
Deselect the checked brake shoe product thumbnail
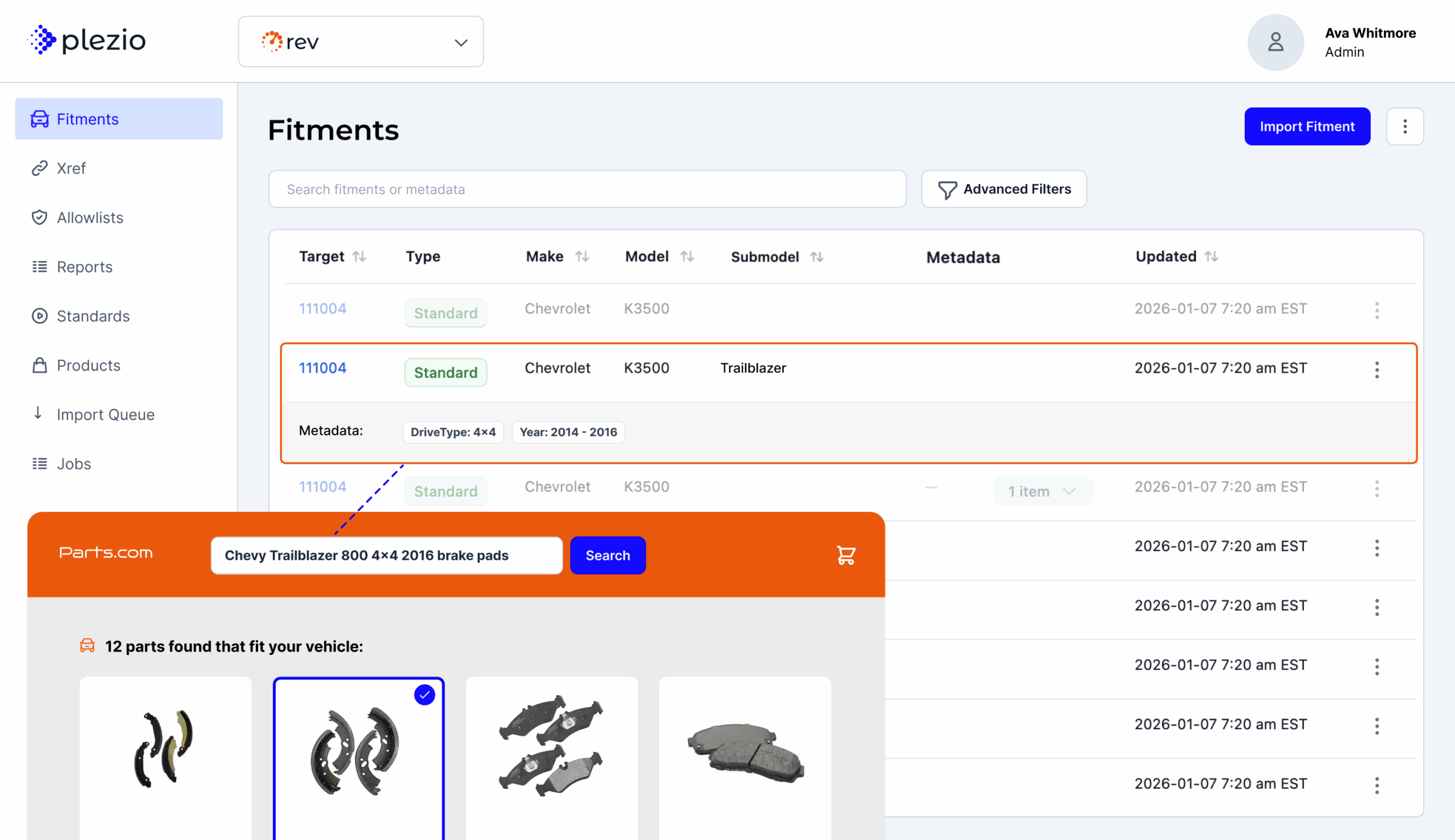pos(424,695)
